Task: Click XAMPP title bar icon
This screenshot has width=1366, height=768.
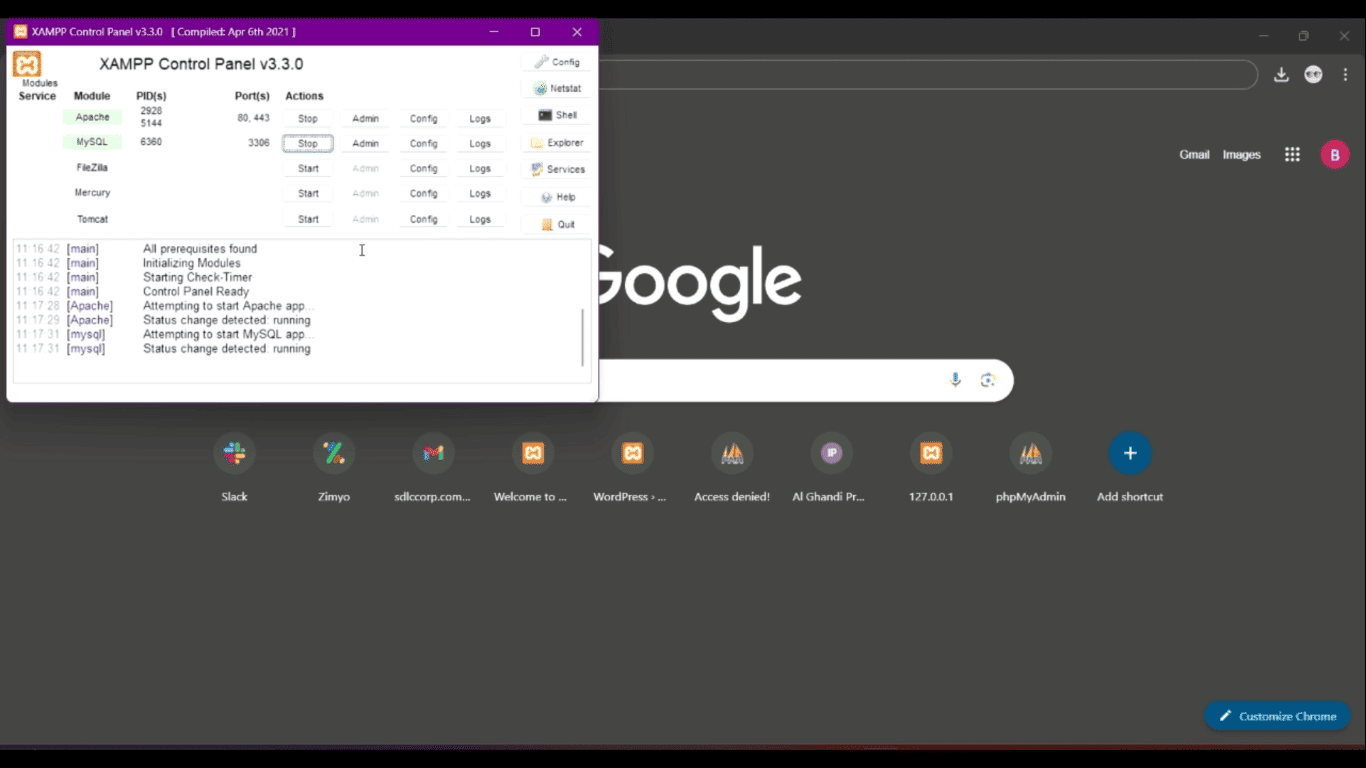Action: point(20,32)
